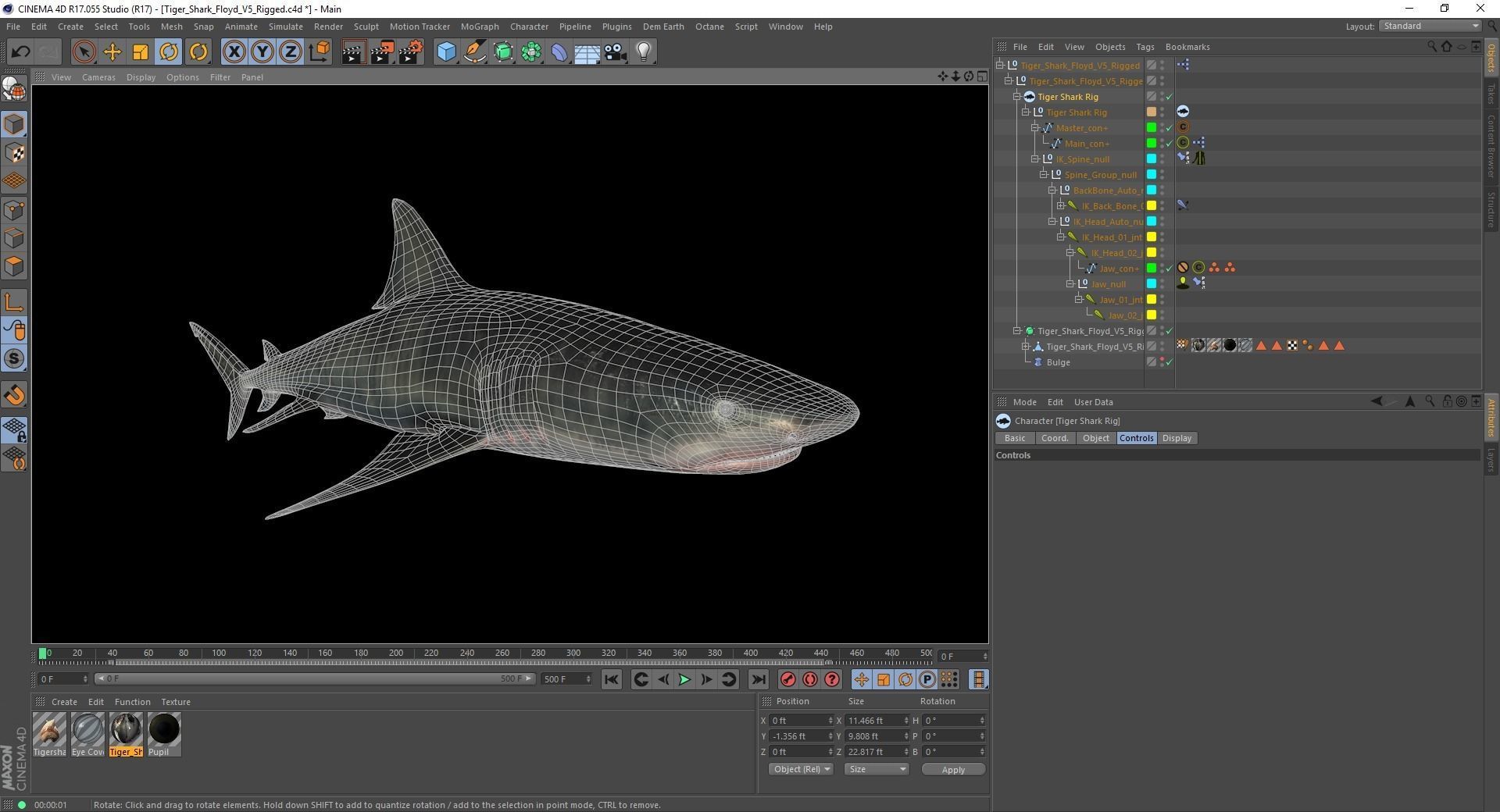Image resolution: width=1500 pixels, height=812 pixels.
Task: Open Edit Render Settings icon
Action: click(x=411, y=52)
